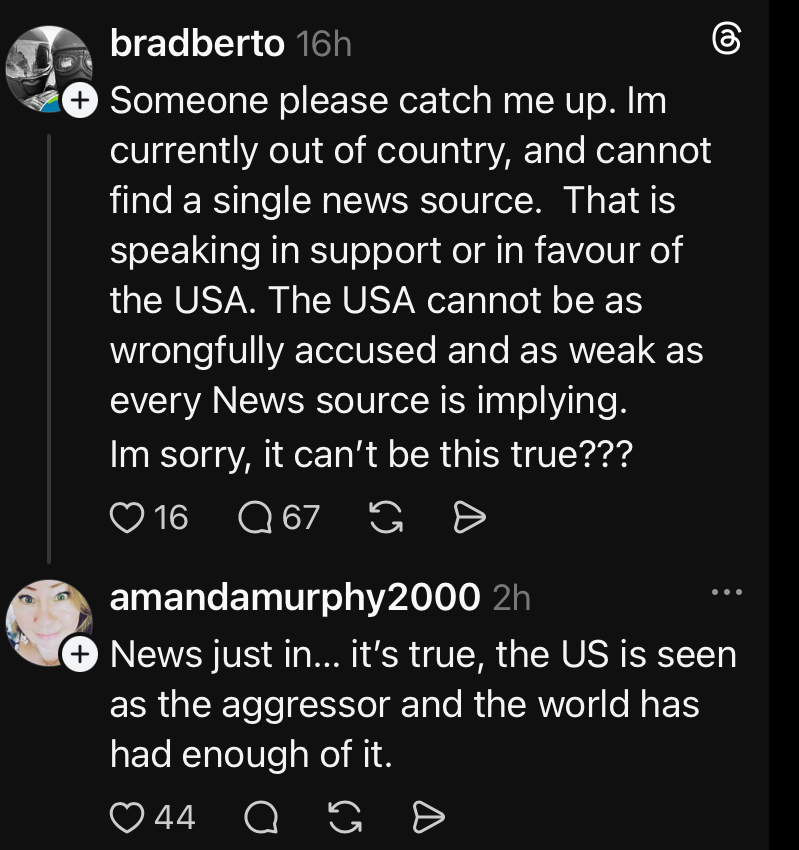Viewport: 799px width, 850px height.
Task: Like amandamurphy2000's reply
Action: click(126, 817)
